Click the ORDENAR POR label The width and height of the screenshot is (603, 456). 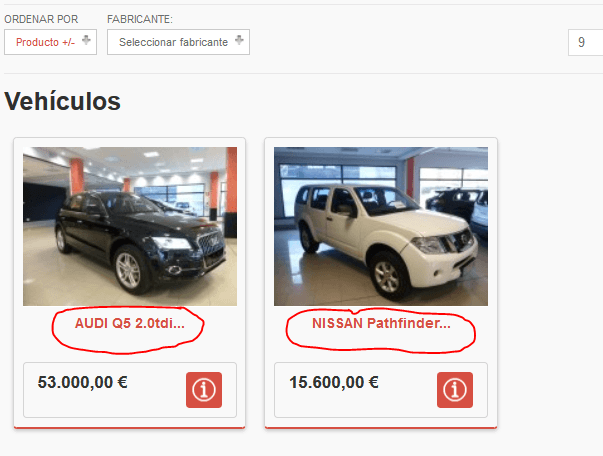pos(41,19)
